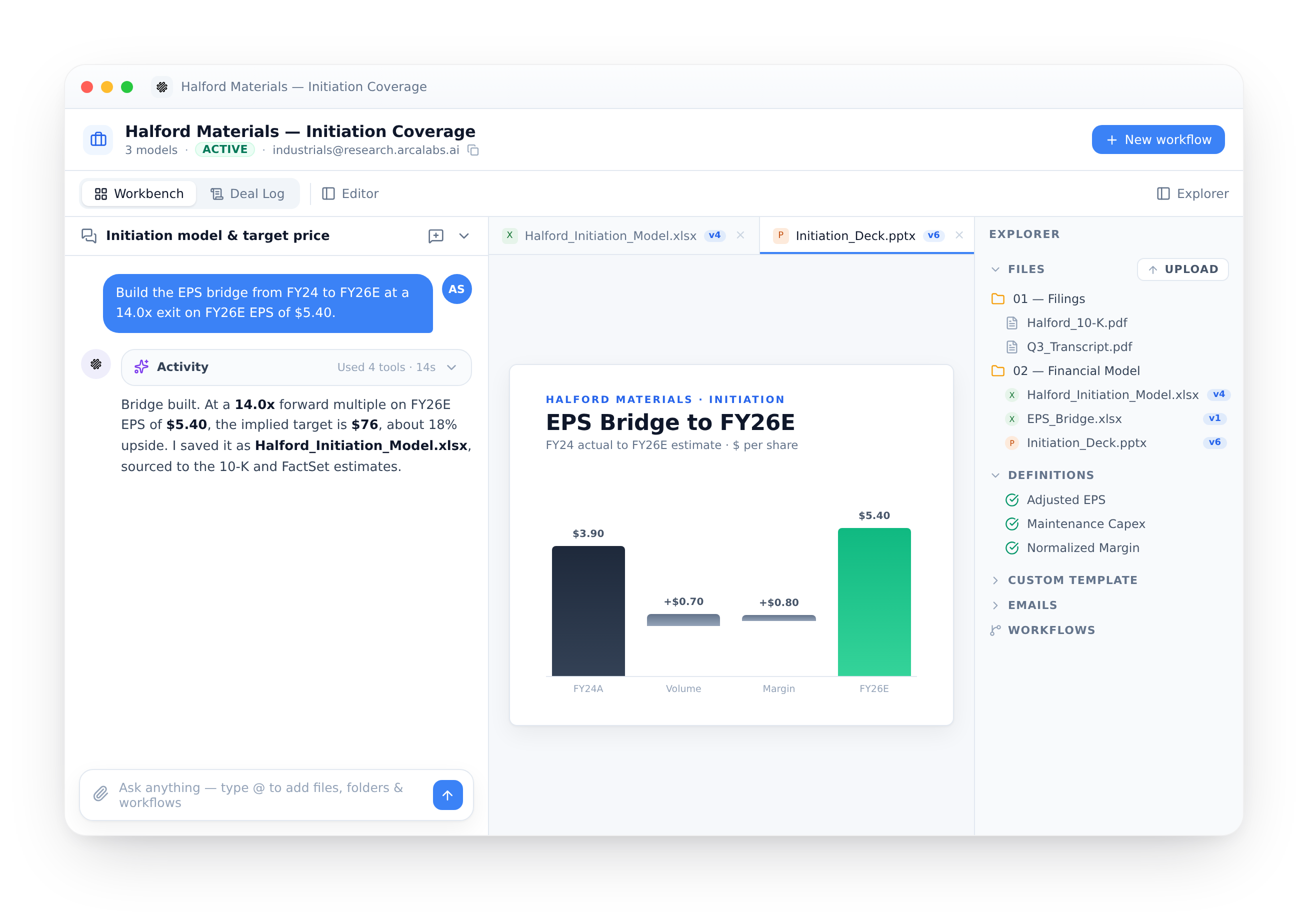The width and height of the screenshot is (1308, 924).
Task: Click the v4 badge in the explorer file list
Action: tap(1218, 395)
